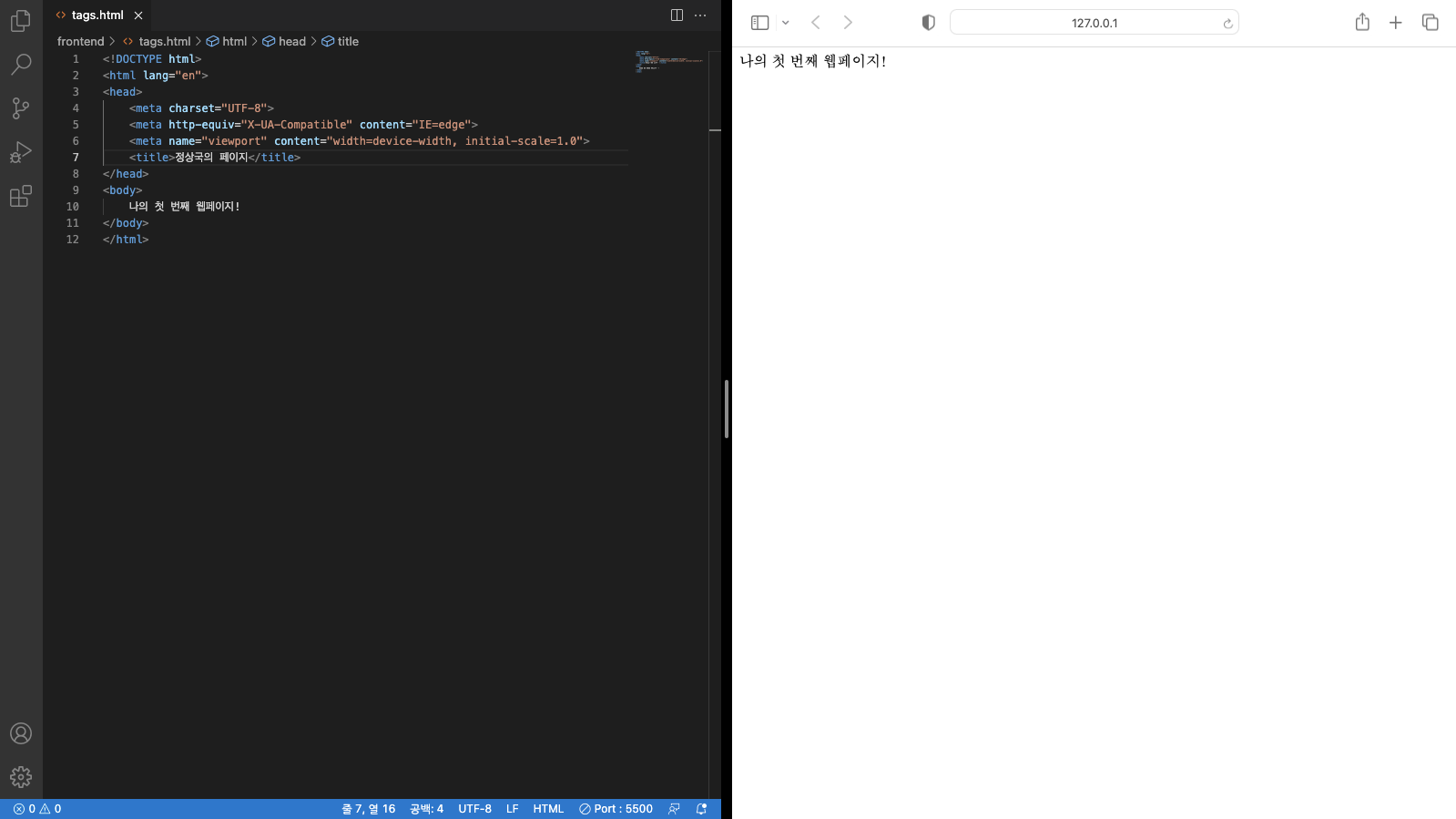The width and height of the screenshot is (1456, 819).
Task: Open Safari sidebar dropdown chevron
Action: [785, 23]
